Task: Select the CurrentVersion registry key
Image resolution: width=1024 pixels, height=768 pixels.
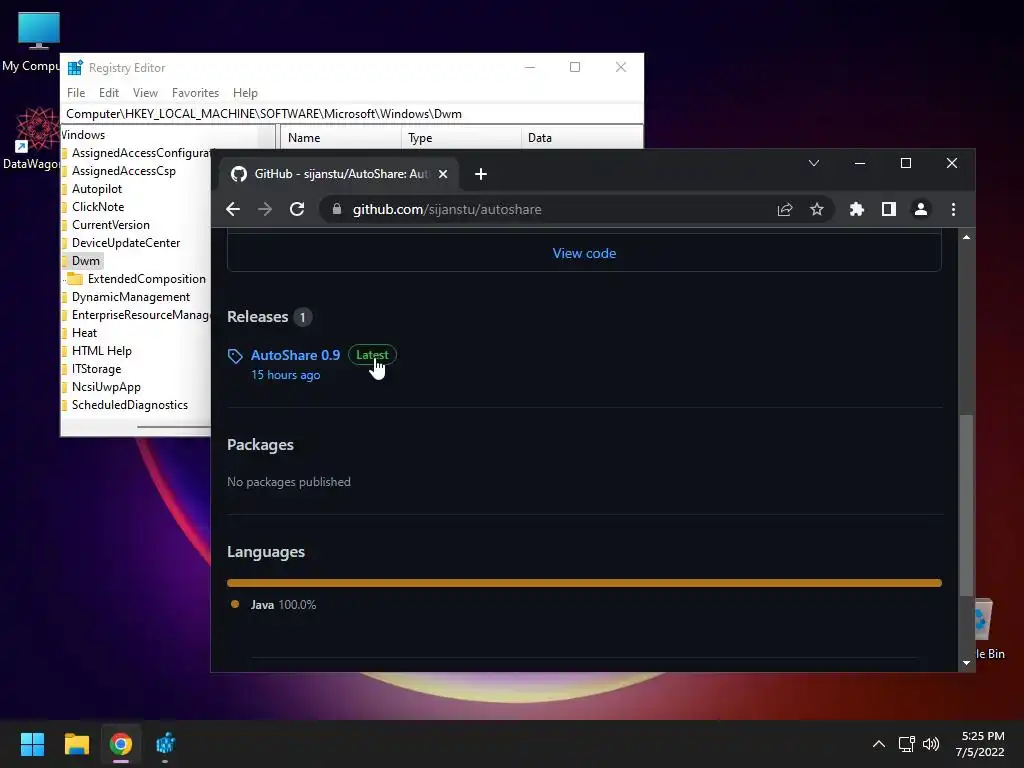Action: pyautogui.click(x=110, y=225)
